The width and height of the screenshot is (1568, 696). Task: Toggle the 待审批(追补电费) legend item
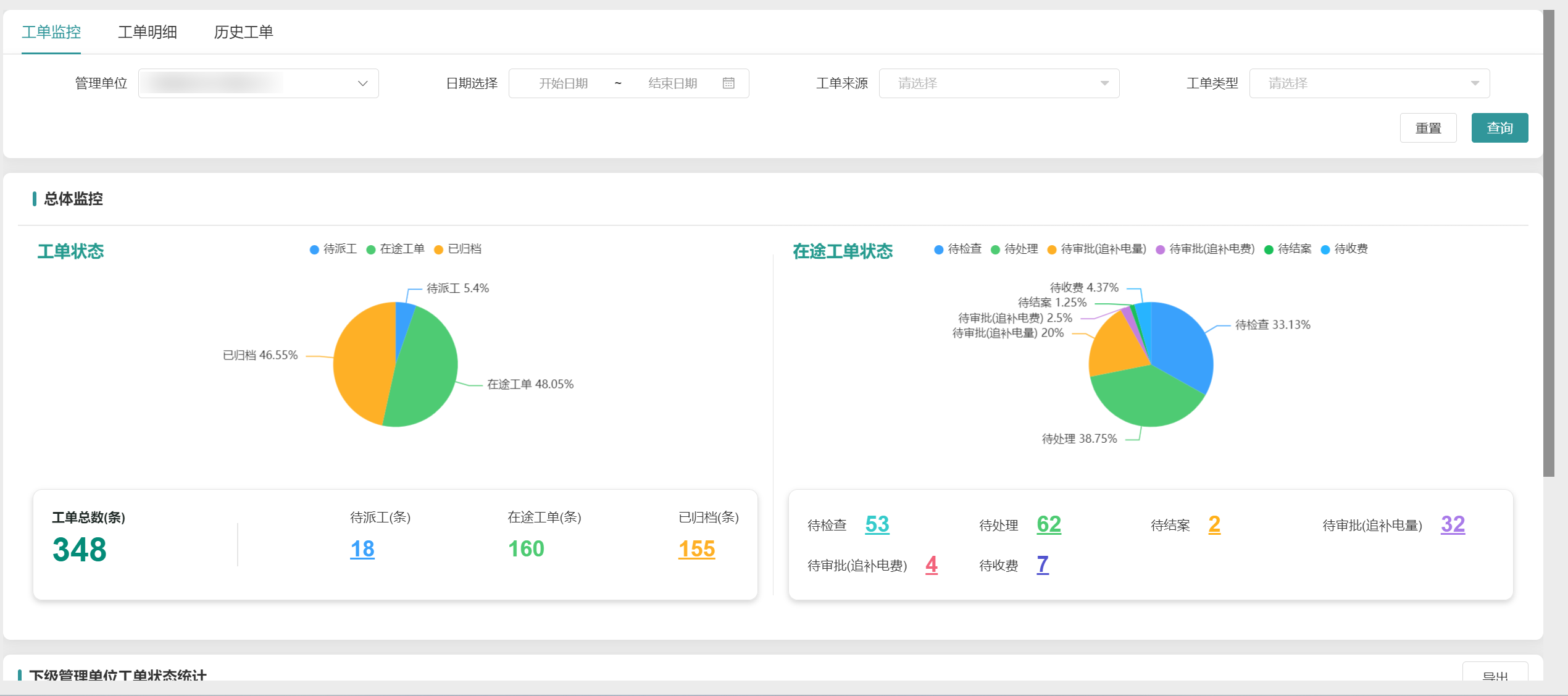[1205, 249]
